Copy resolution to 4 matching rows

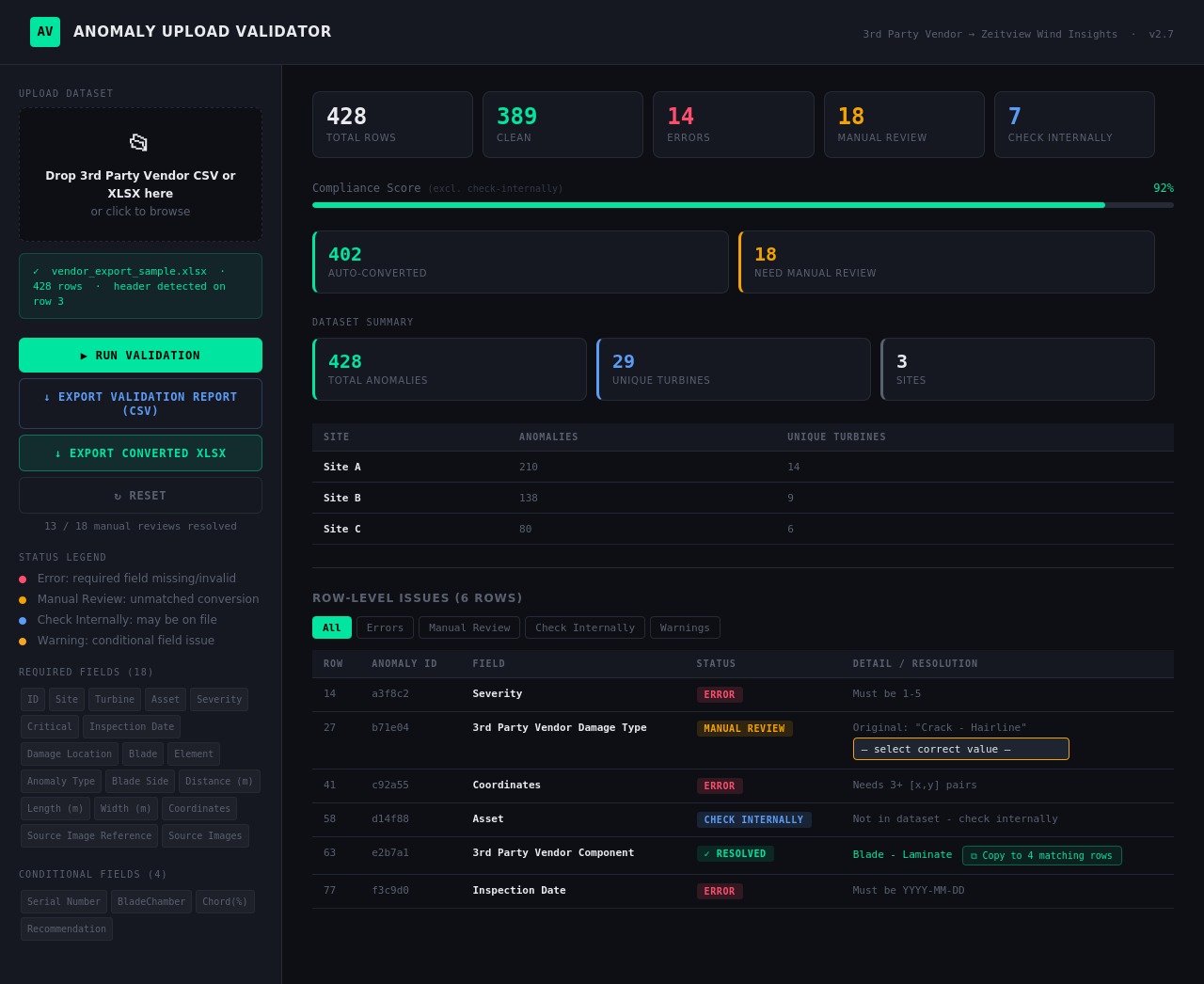(1041, 855)
